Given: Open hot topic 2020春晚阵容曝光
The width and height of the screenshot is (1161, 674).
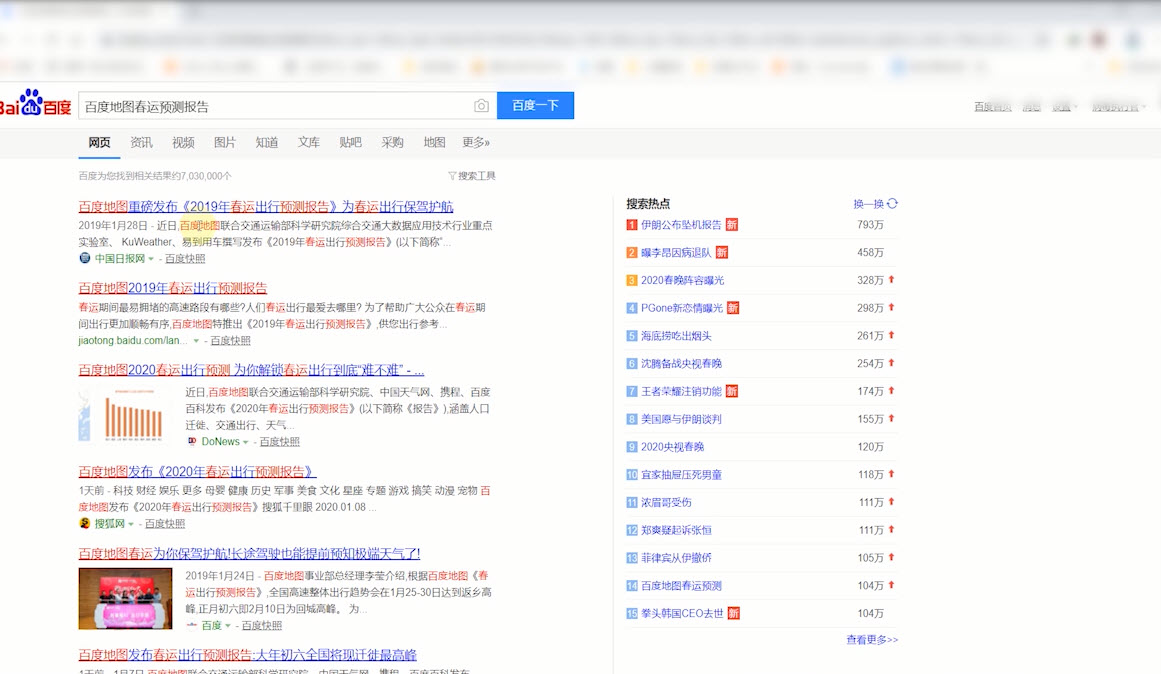Looking at the screenshot, I should pos(683,280).
